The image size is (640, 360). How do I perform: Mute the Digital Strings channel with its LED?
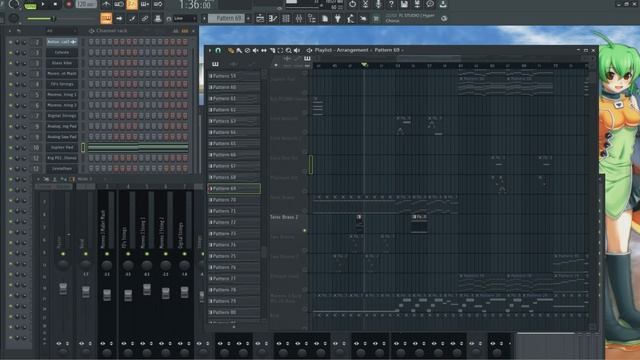(11, 116)
